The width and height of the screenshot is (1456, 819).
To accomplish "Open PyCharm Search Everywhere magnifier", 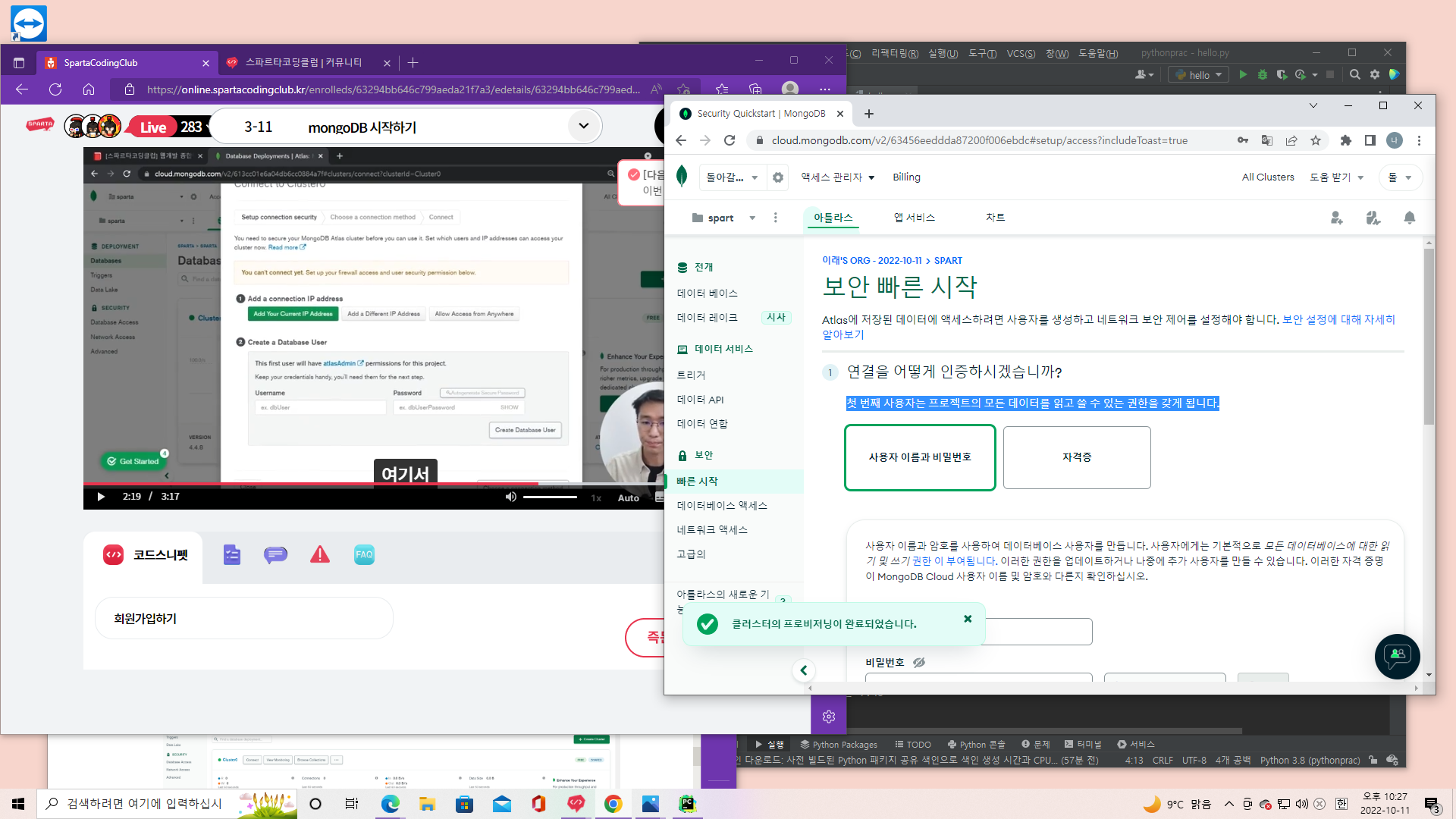I will point(1355,74).
